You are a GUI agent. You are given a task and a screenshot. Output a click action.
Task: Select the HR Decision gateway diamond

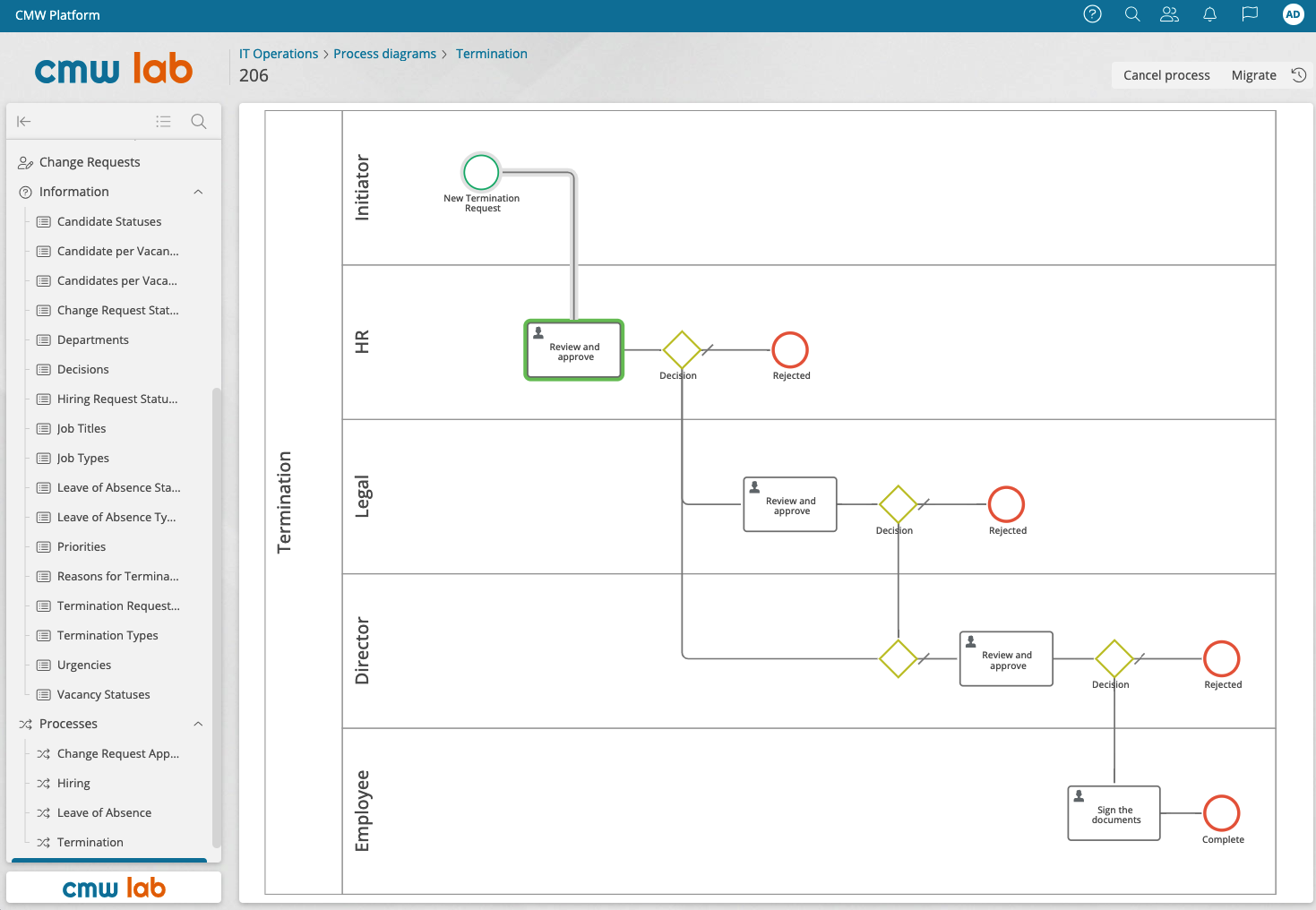click(x=682, y=350)
